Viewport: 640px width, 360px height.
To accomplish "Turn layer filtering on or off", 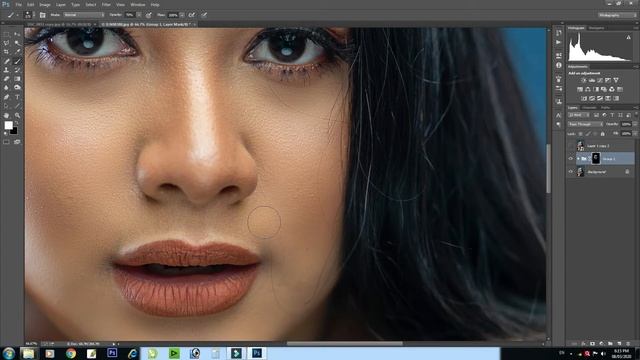I will pyautogui.click(x=636, y=115).
